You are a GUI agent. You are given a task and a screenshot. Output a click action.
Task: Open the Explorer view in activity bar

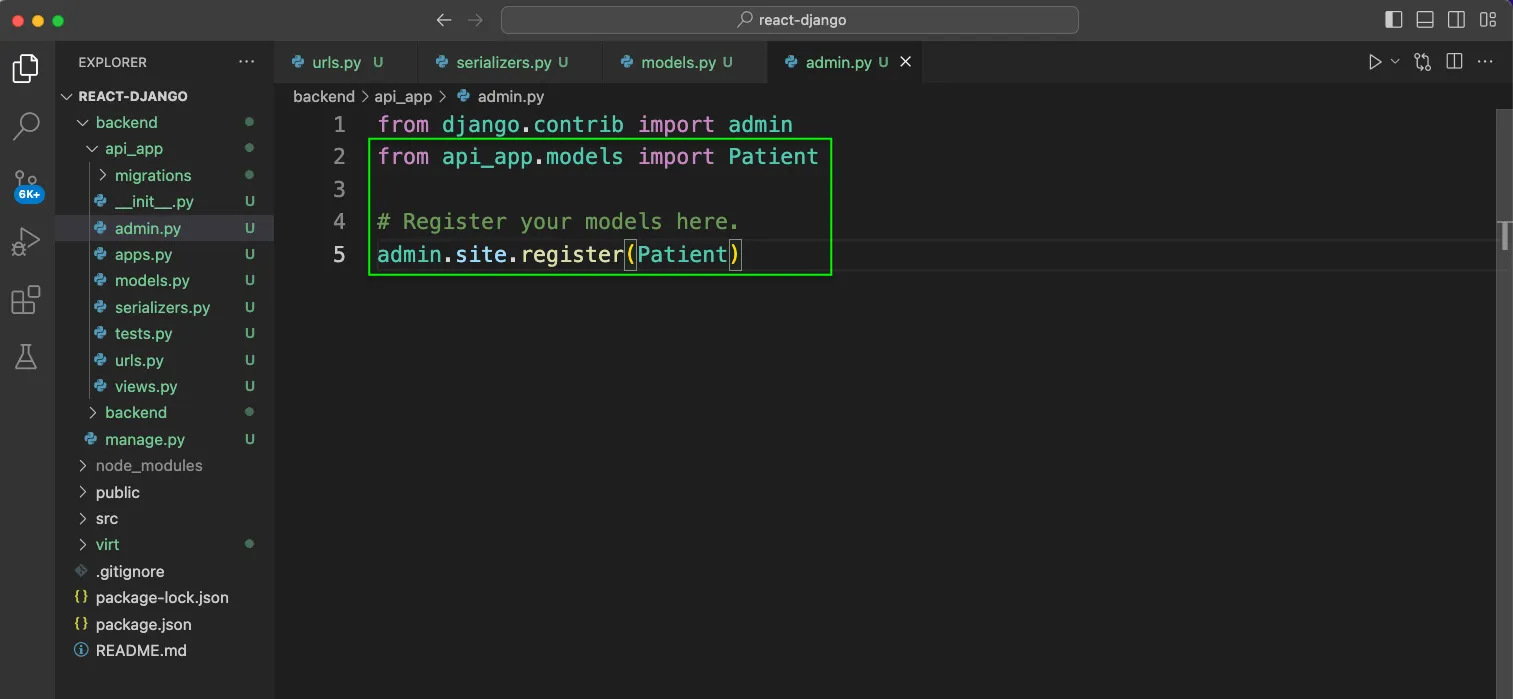coord(26,69)
